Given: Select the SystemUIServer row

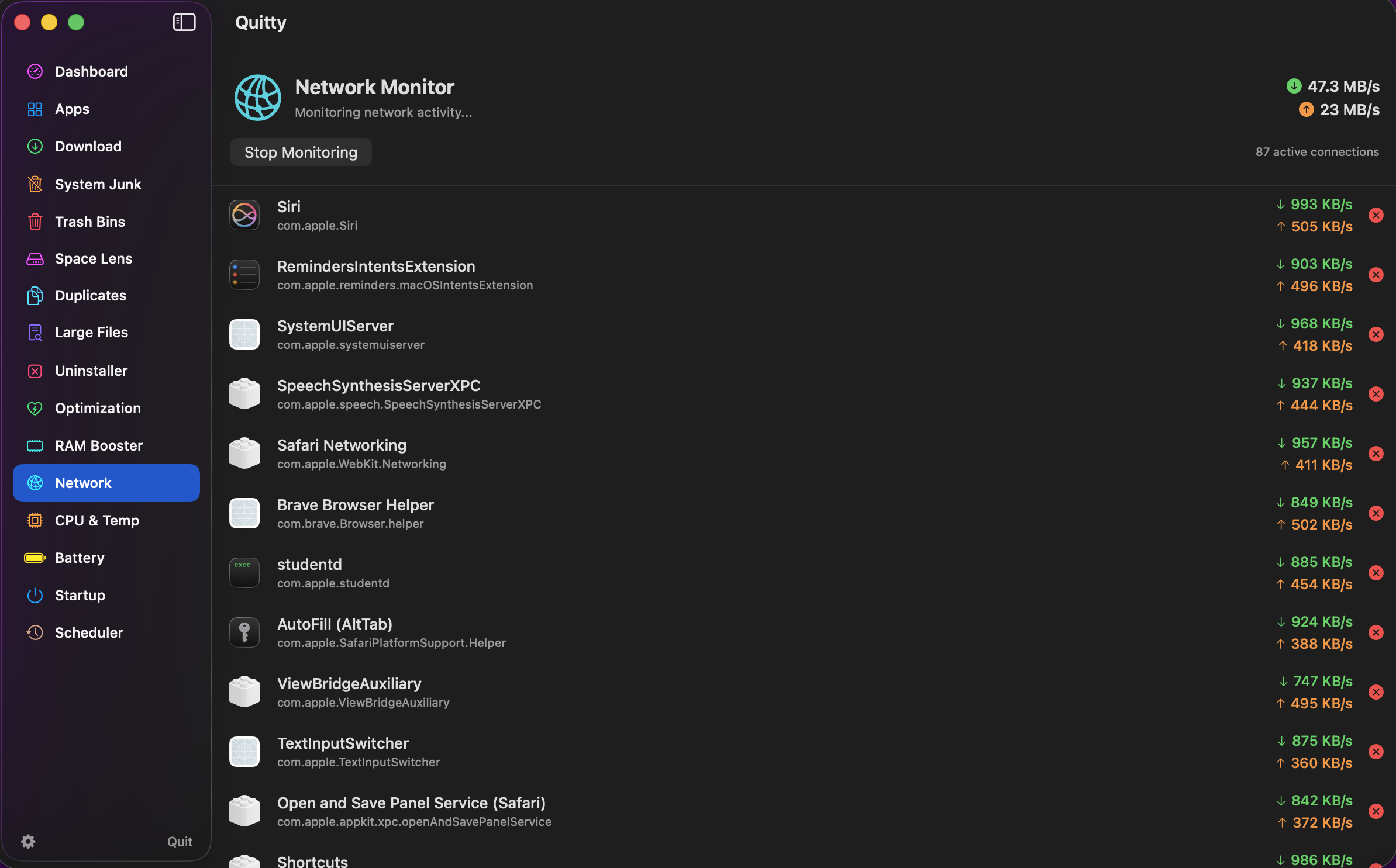Looking at the screenshot, I should coord(702,335).
